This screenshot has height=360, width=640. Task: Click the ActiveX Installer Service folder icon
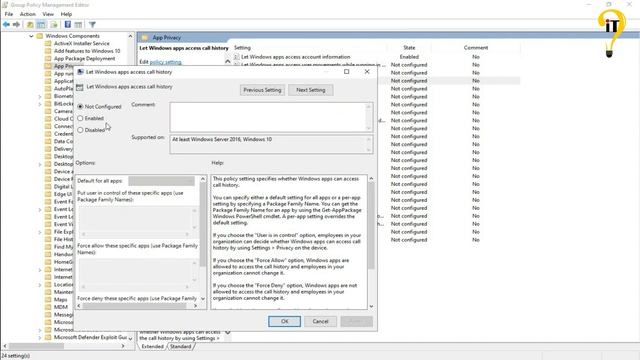tap(48, 43)
